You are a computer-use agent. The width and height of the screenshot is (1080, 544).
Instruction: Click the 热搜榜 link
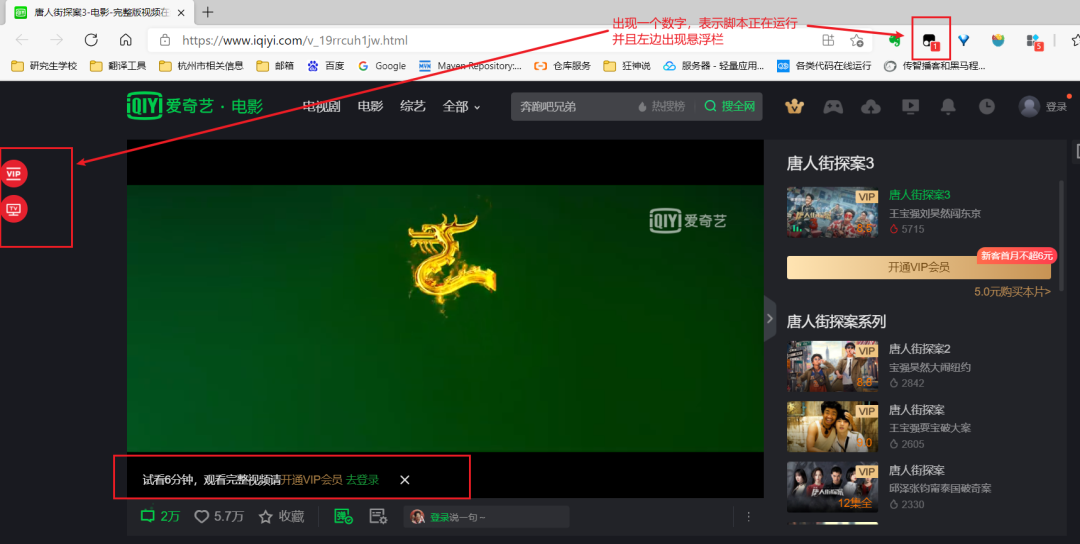coord(662,107)
